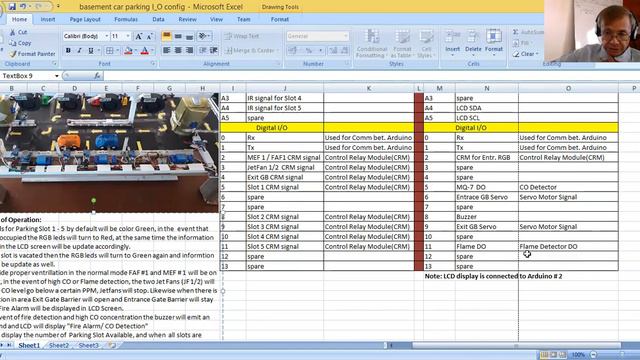Image resolution: width=640 pixels, height=360 pixels.
Task: Switch to Sheet2 tab
Action: click(59, 345)
